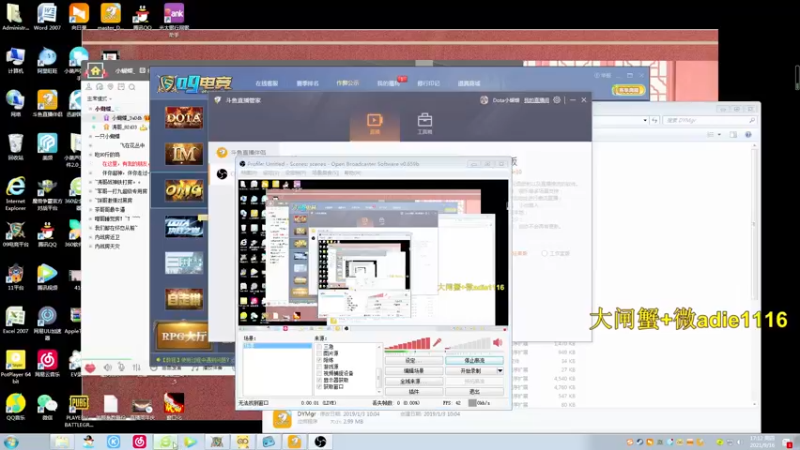Open 赛季排名 in the 09电竞 top nav
Screen dimensions: 800x450
[307, 83]
